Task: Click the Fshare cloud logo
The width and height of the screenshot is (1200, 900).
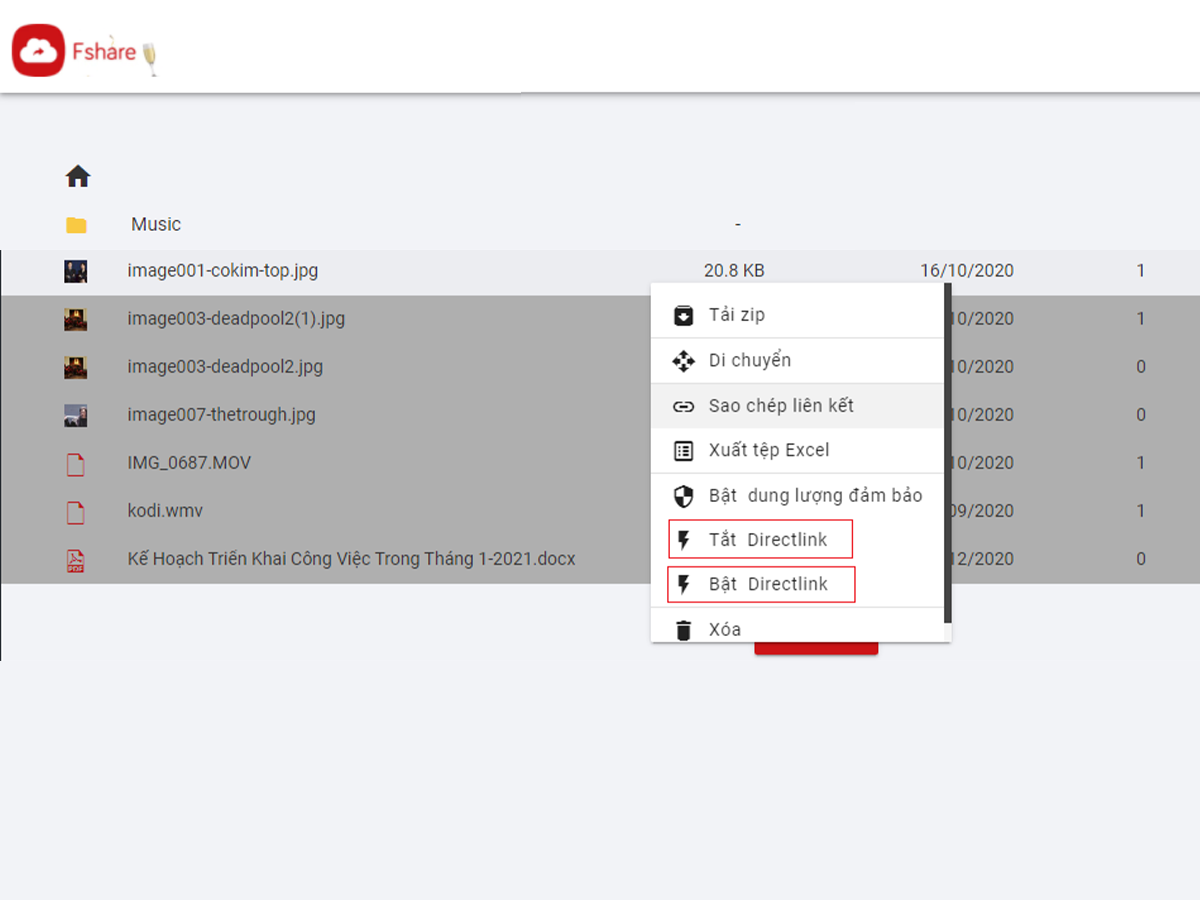Action: click(x=39, y=50)
